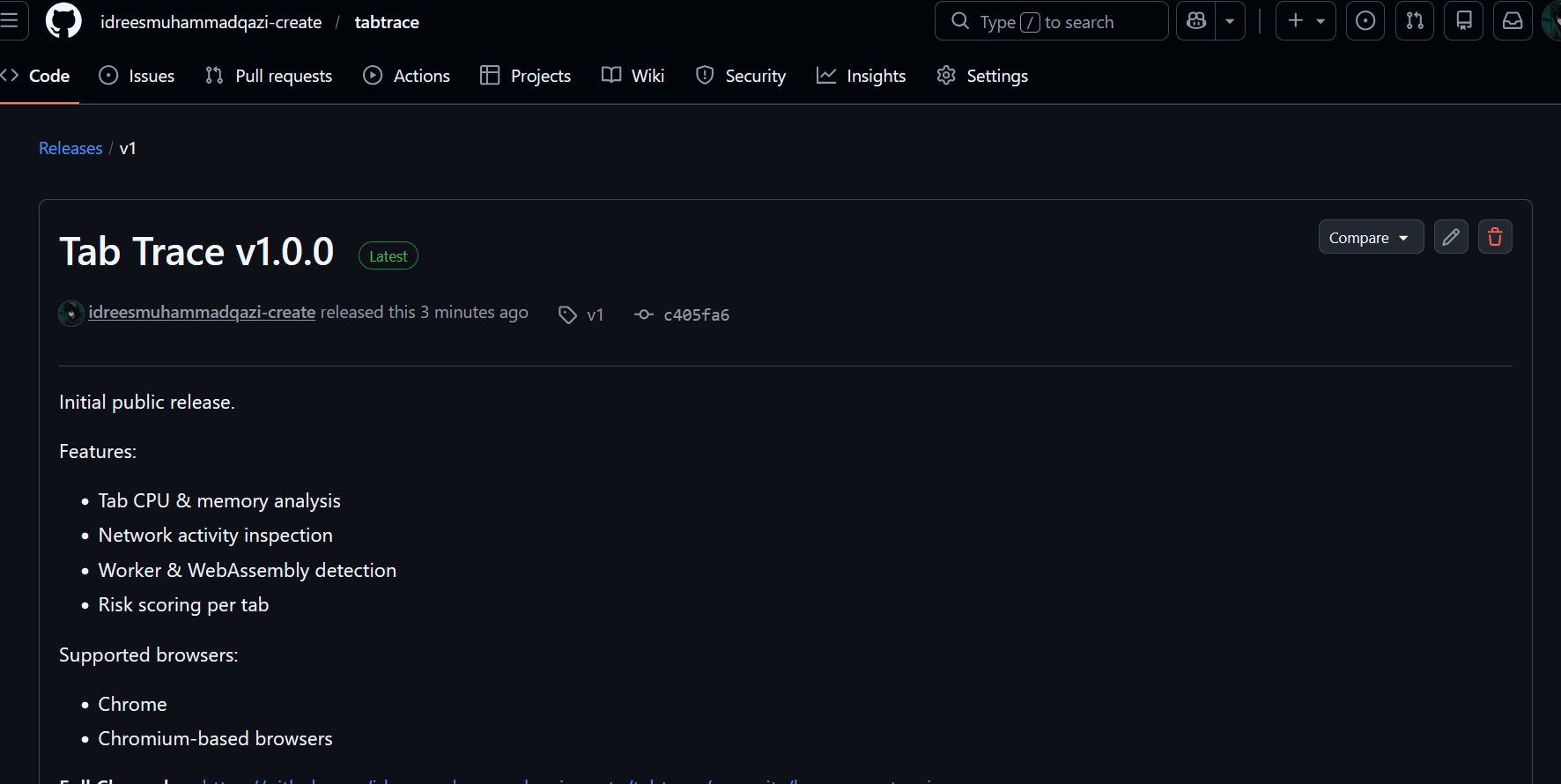
Task: Open the hamburger navigation menu
Action: pyautogui.click(x=11, y=21)
